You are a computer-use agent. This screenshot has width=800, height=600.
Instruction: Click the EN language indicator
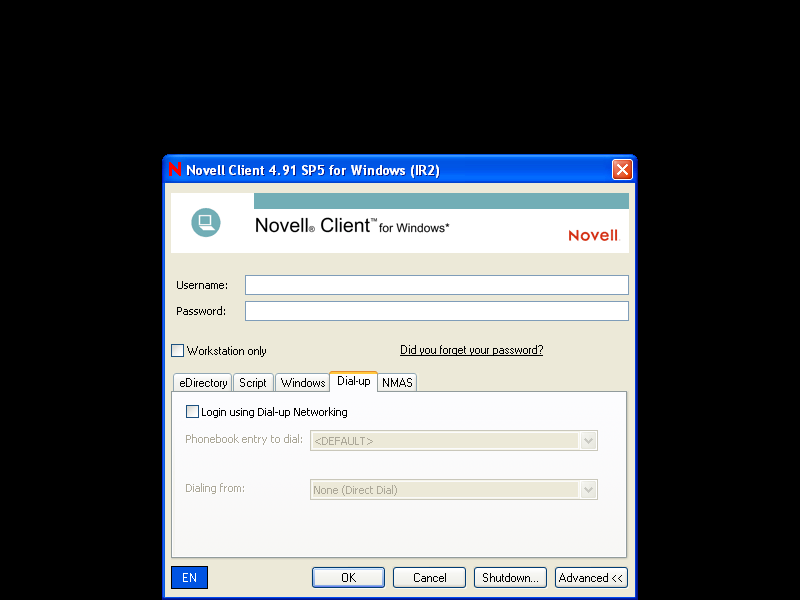tap(189, 578)
